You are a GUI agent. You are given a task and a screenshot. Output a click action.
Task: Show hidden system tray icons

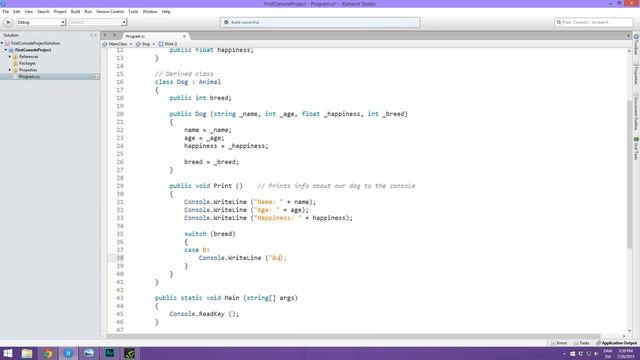point(564,354)
